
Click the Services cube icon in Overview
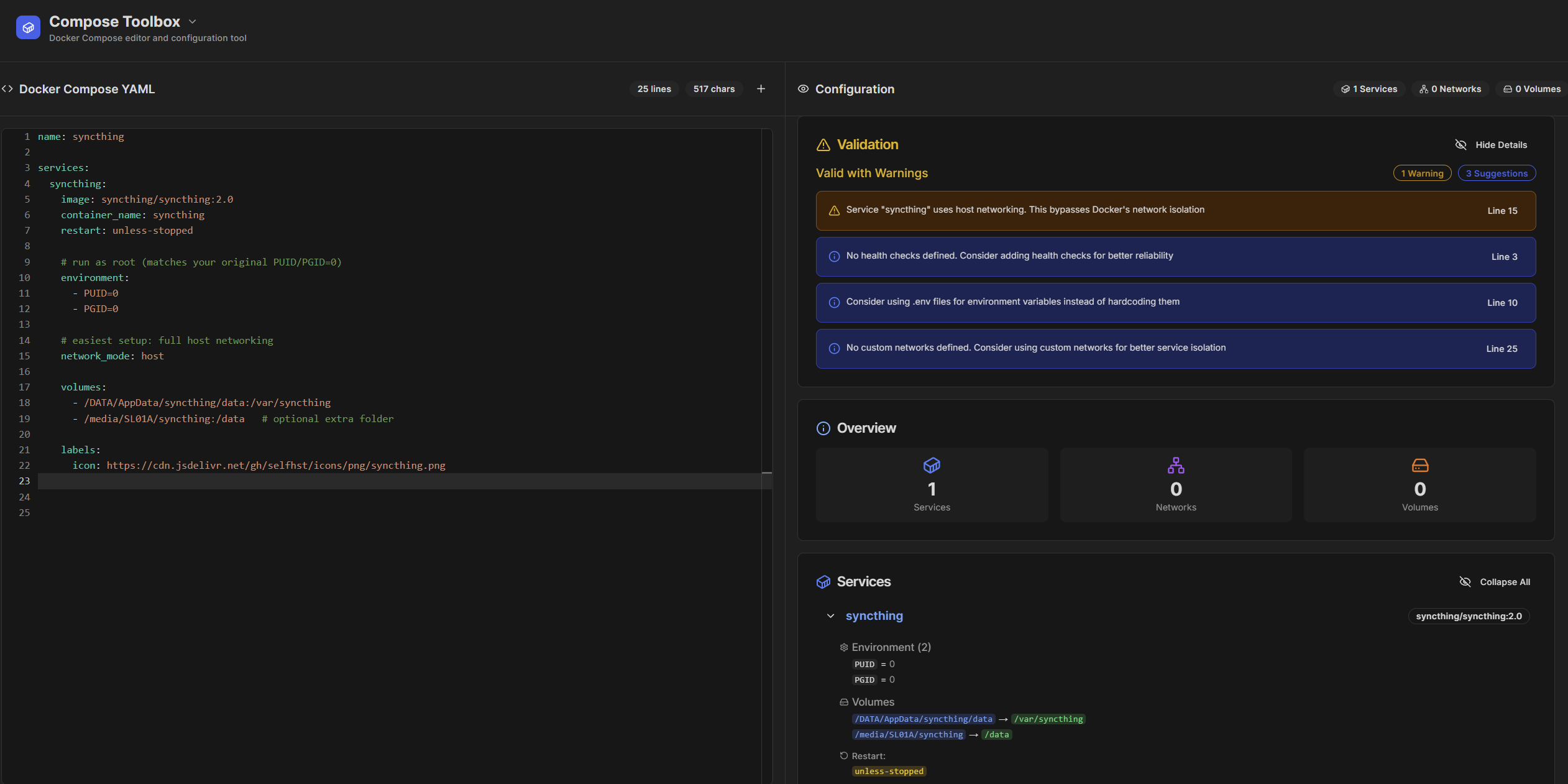pos(931,465)
